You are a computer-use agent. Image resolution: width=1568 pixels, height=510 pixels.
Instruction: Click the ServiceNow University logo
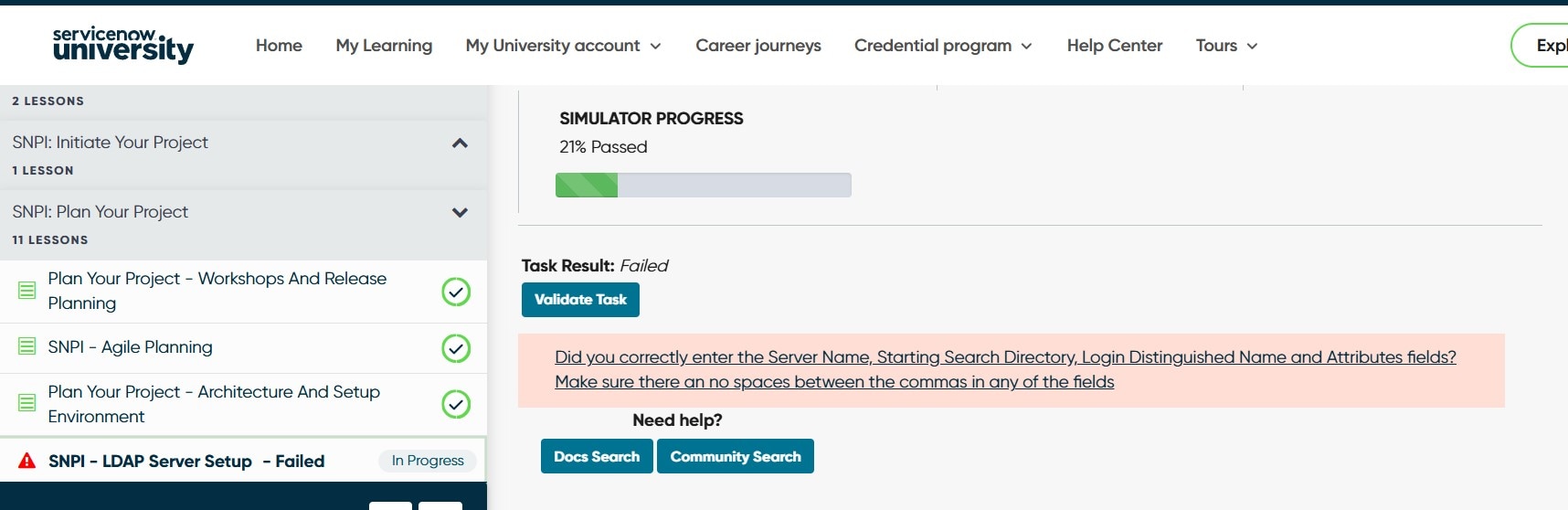click(x=123, y=46)
